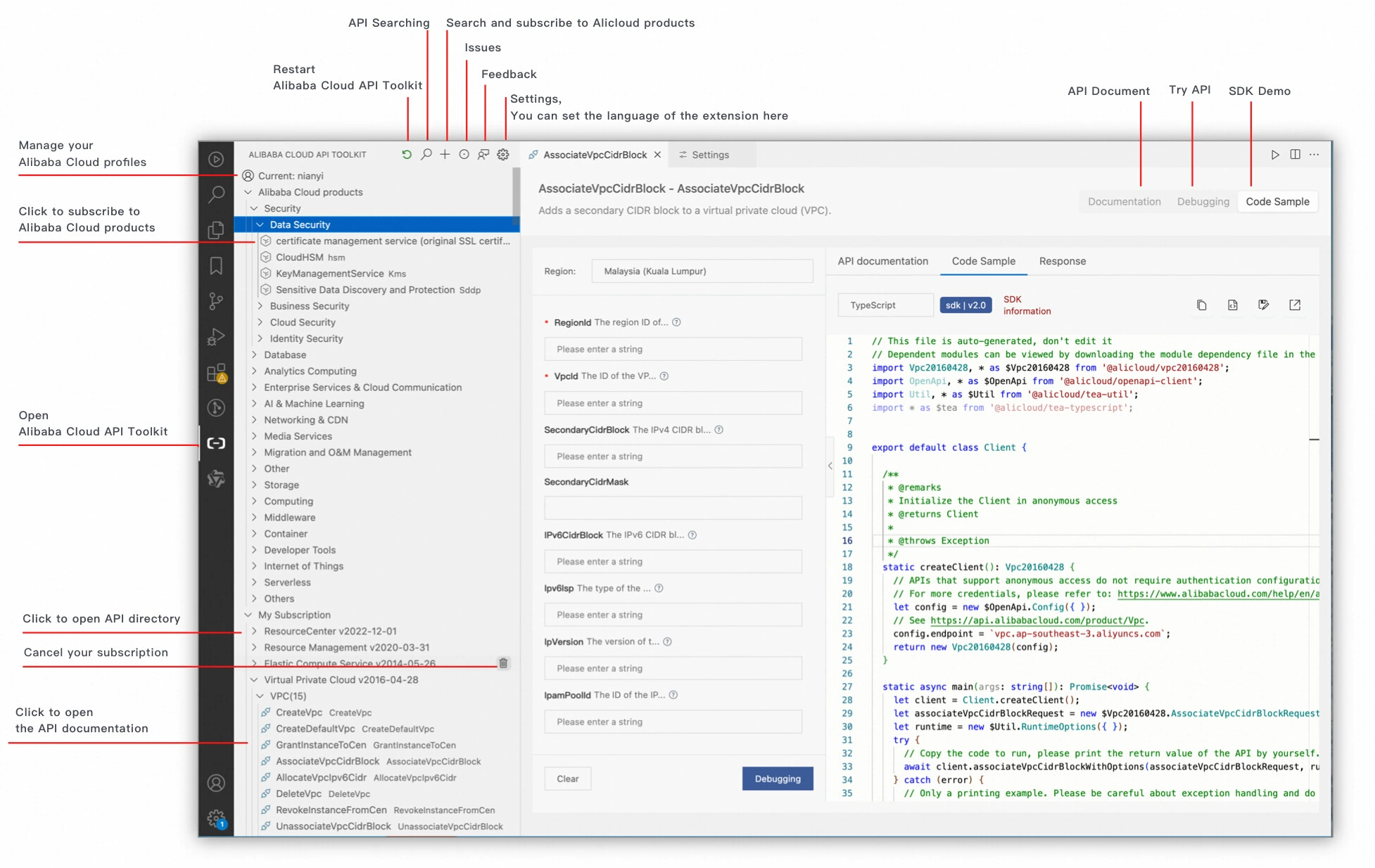Screen dimensions: 1375x868
Task: Select the top-right Code Sample tab
Action: (1277, 202)
